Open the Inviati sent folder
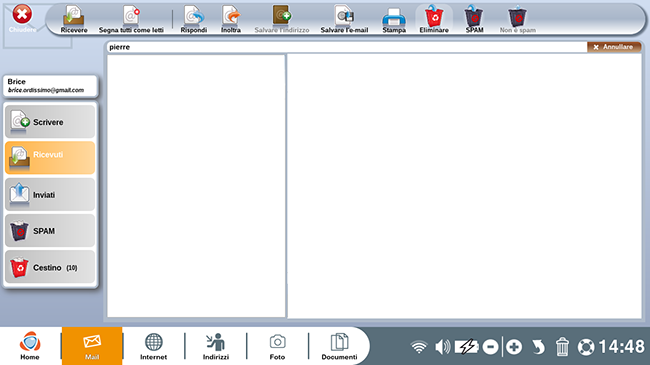 (x=50, y=194)
